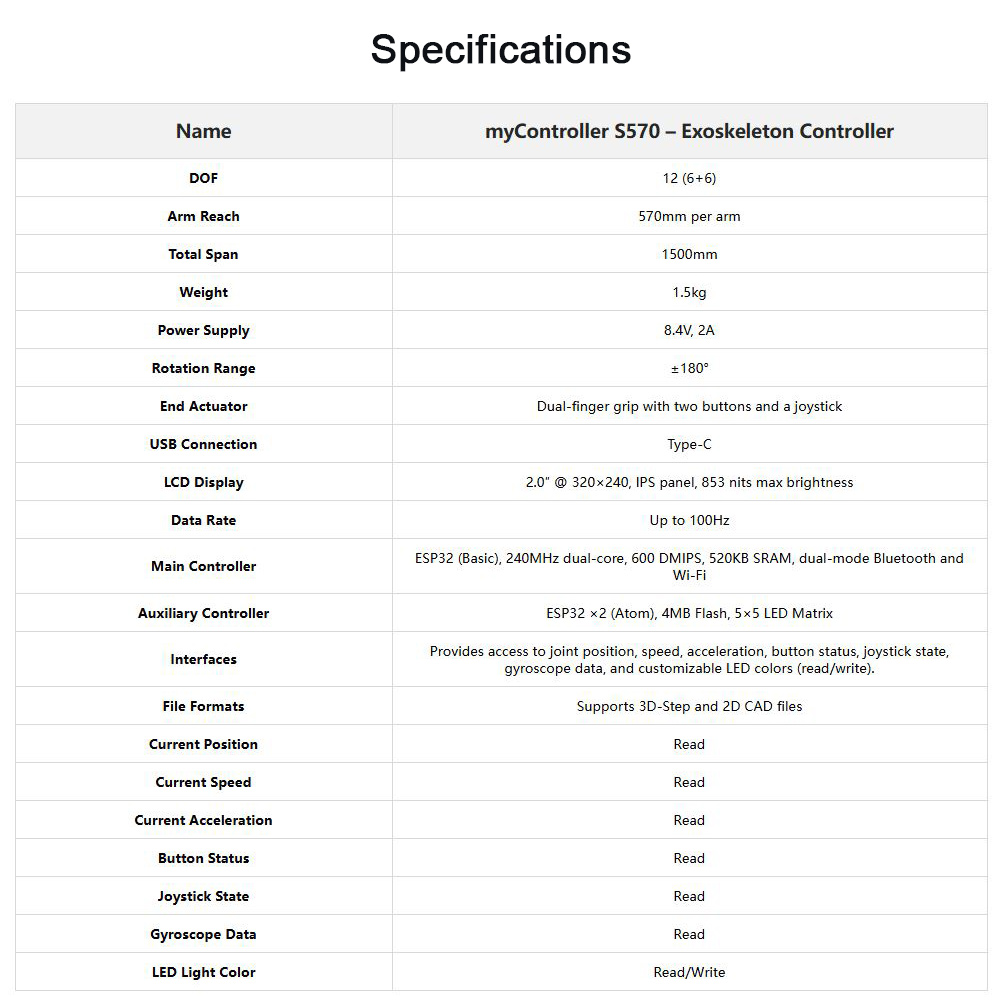Click the Main Controller row label
Screen dimensions: 1000x1000
203,566
